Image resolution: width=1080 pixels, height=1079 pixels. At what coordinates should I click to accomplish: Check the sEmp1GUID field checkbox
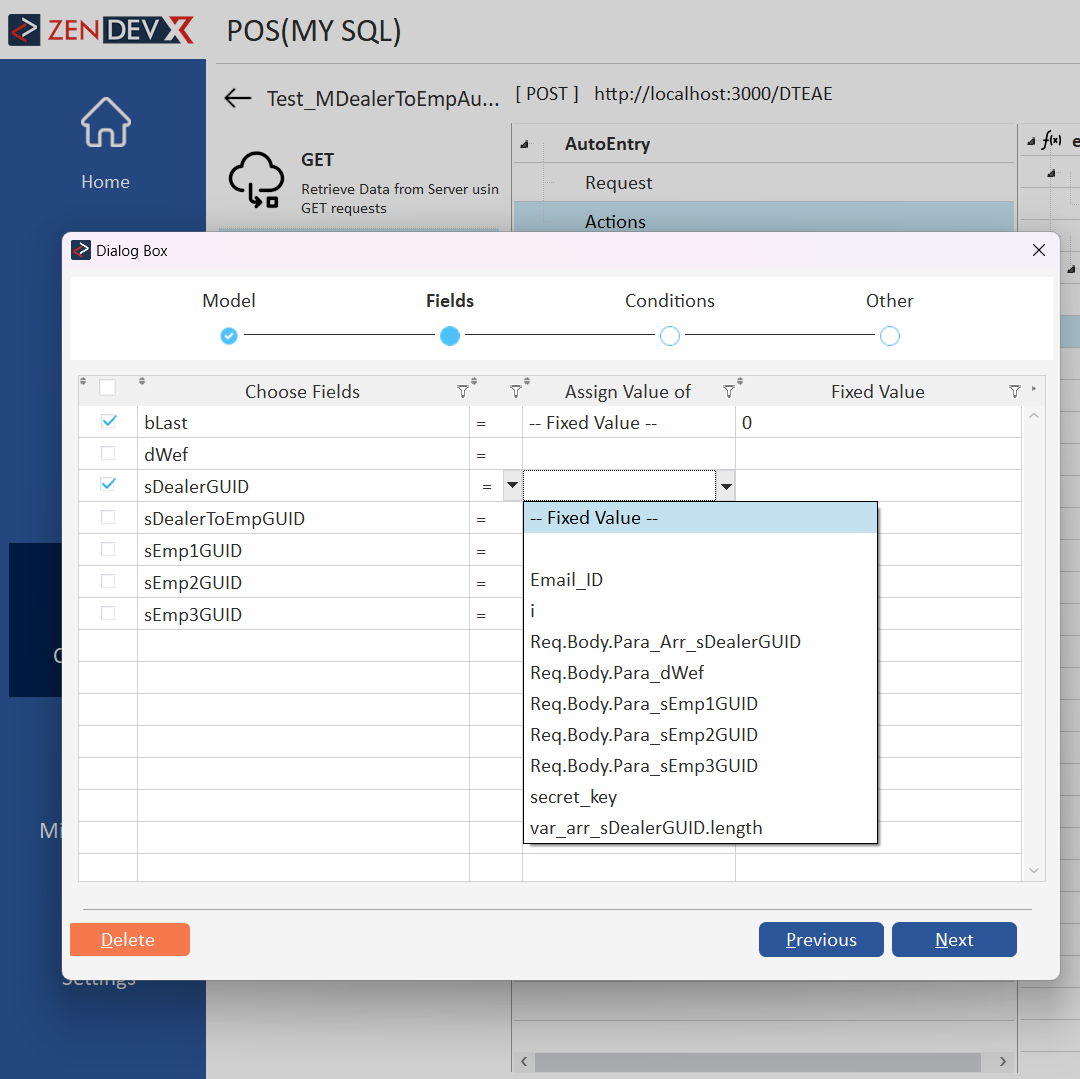pyautogui.click(x=108, y=550)
